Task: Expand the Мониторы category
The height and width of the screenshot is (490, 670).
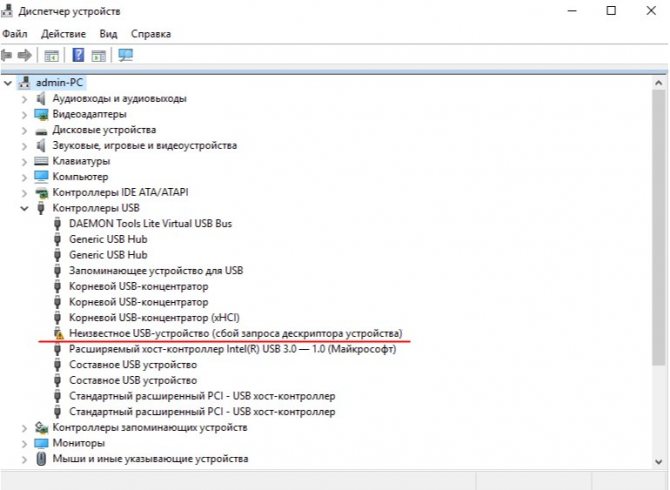Action: click(24, 443)
